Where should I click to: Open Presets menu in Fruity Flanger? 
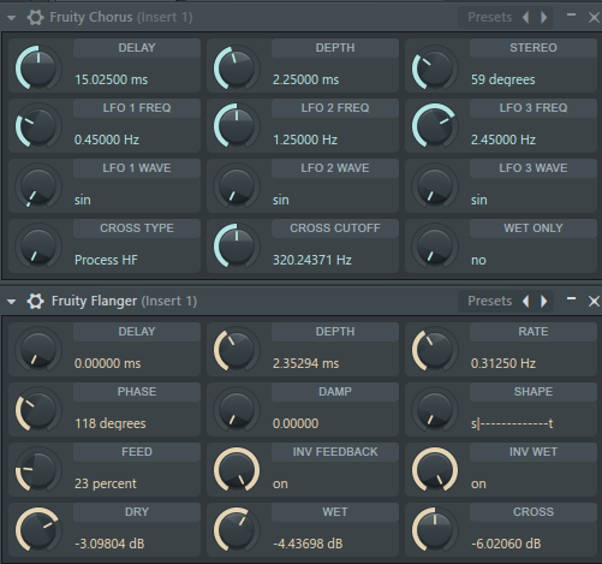coord(490,301)
